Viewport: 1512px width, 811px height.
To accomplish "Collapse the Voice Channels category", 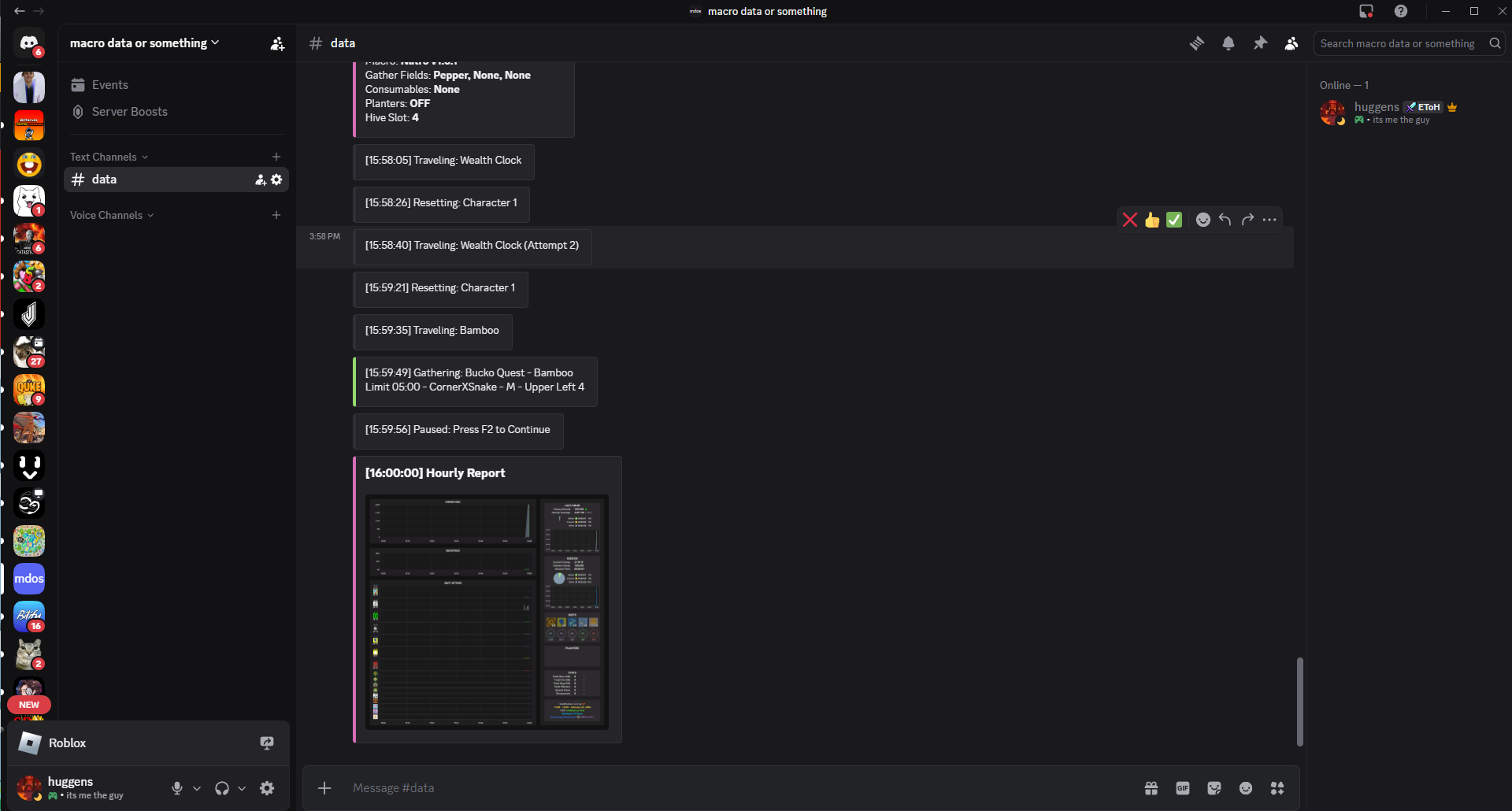I will tap(109, 215).
